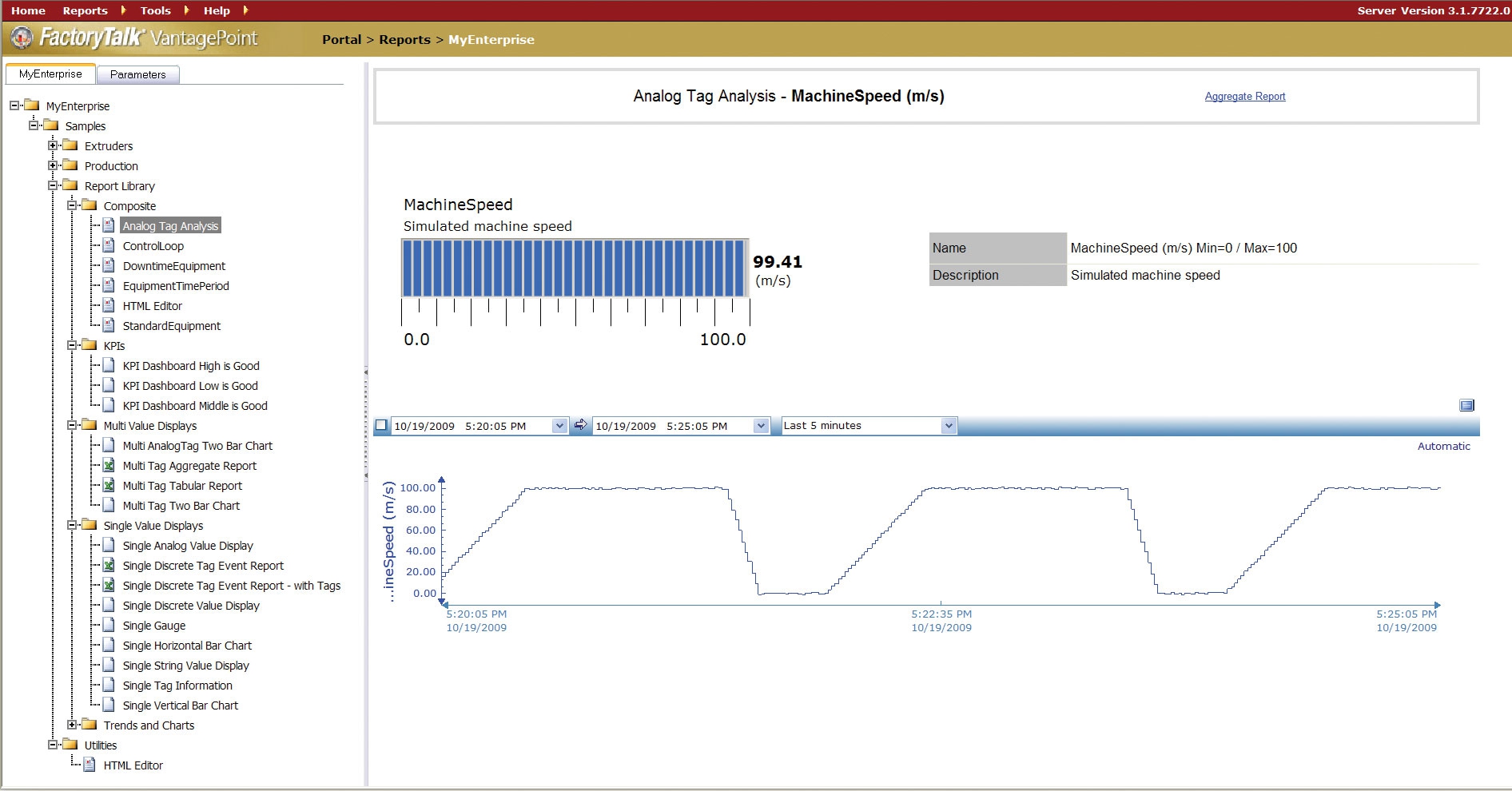Click the Single Vertical Bar Chart icon

(109, 705)
